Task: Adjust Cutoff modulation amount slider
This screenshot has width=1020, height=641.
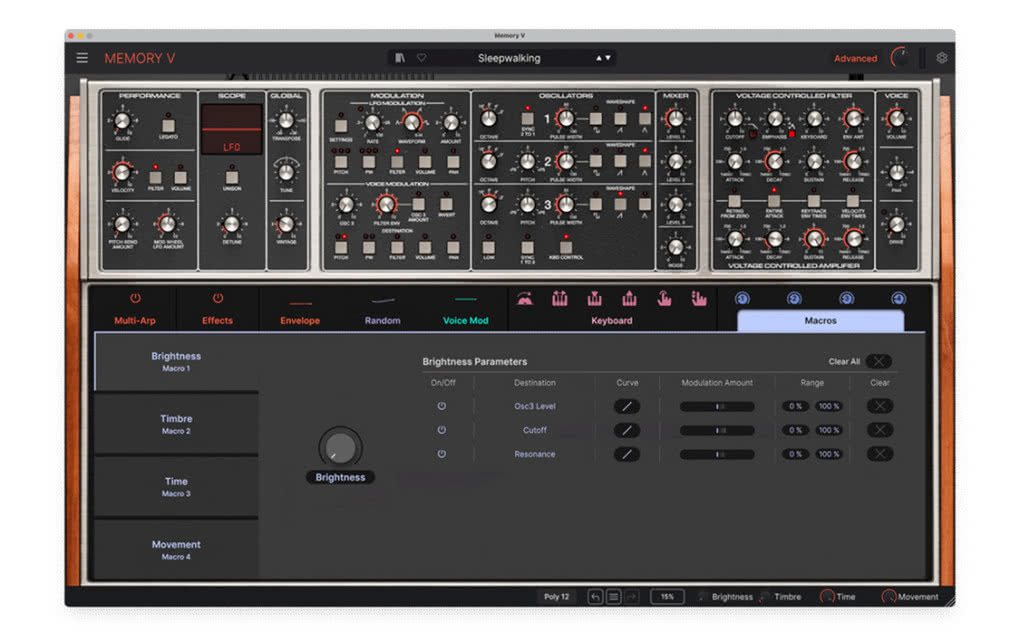Action: click(718, 430)
